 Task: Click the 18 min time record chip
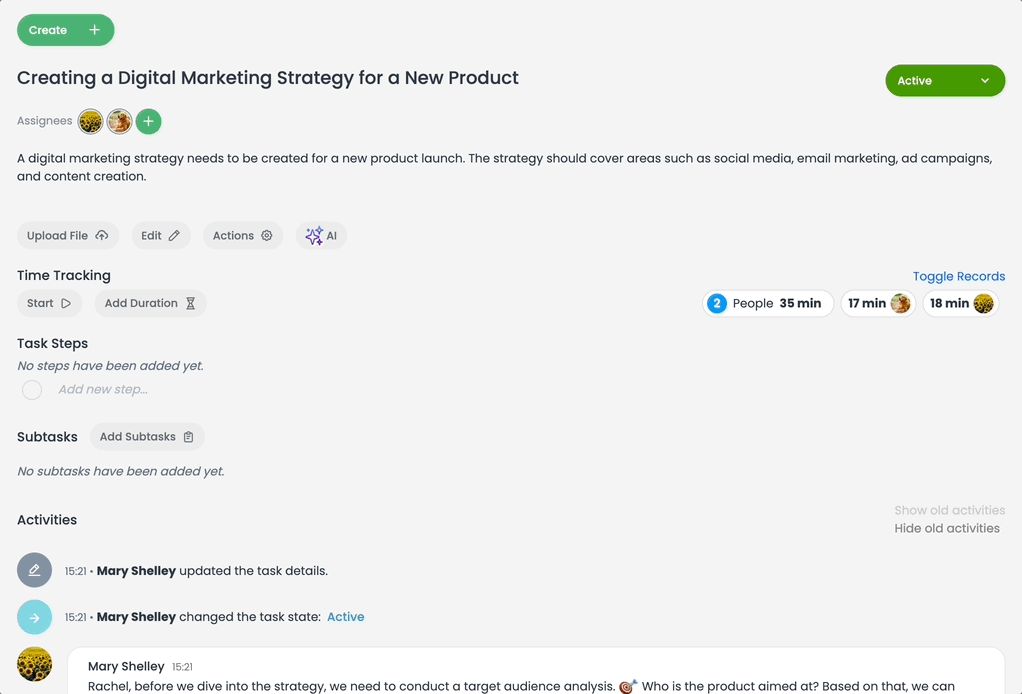959,303
